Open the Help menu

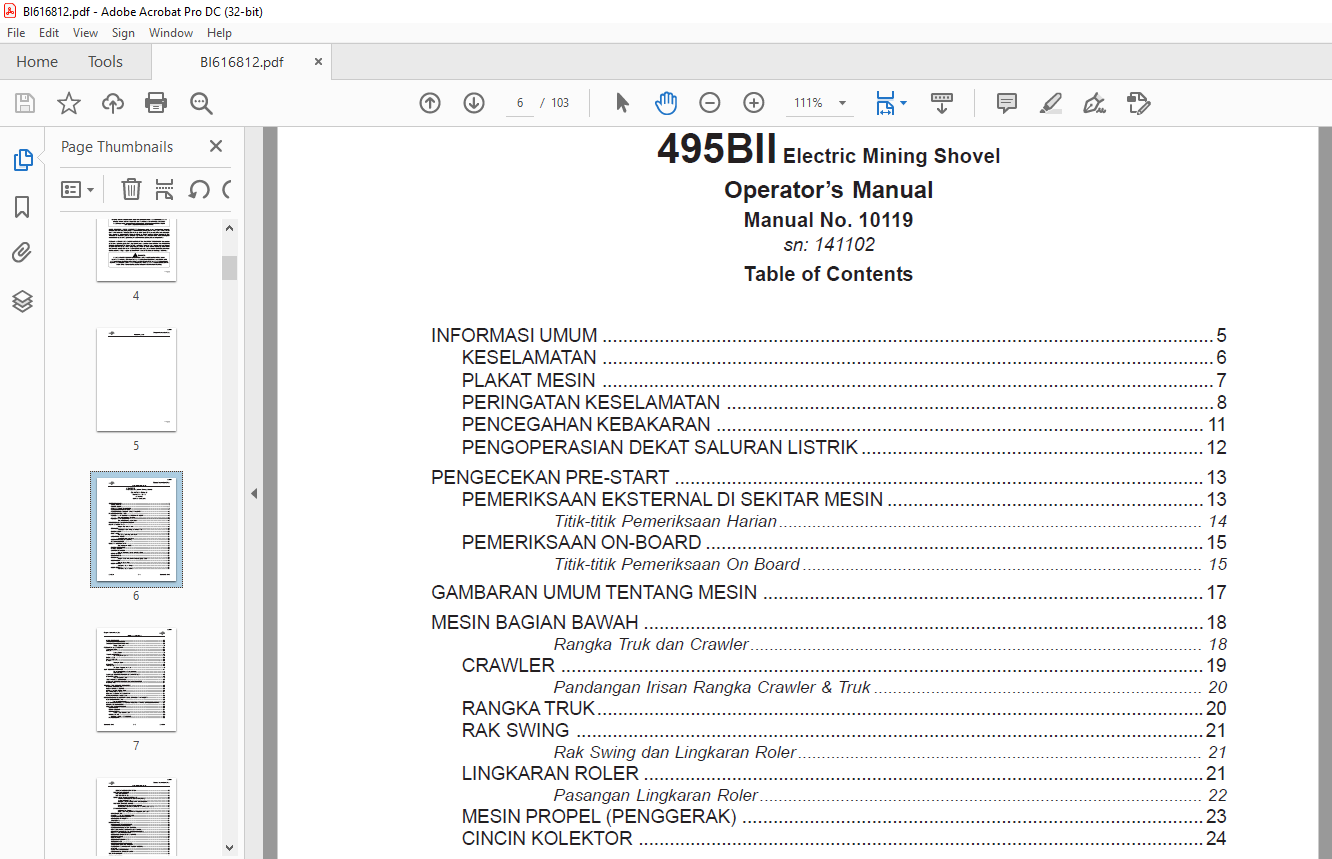click(219, 33)
